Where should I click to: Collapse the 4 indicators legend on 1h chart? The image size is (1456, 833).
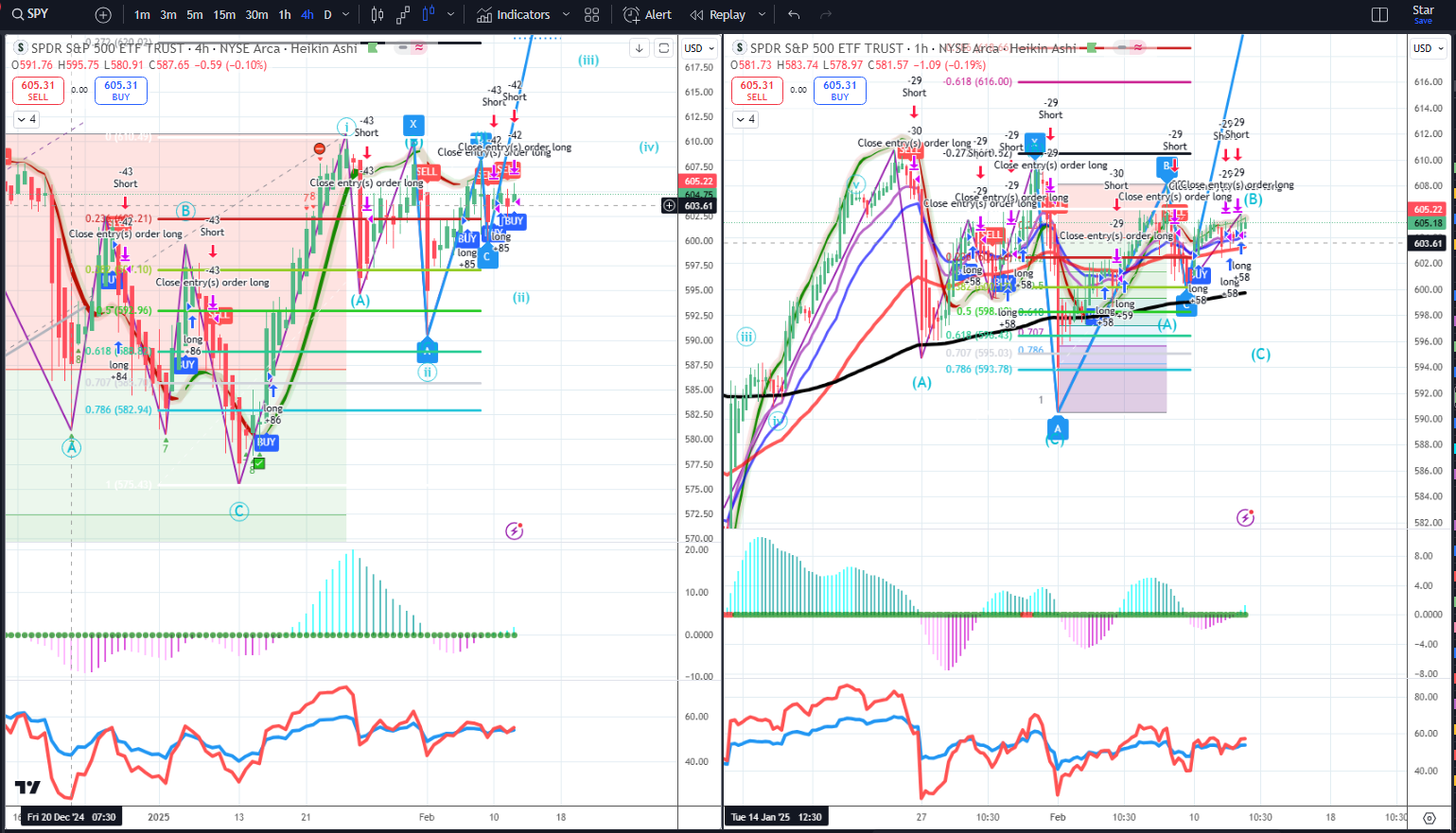(746, 119)
